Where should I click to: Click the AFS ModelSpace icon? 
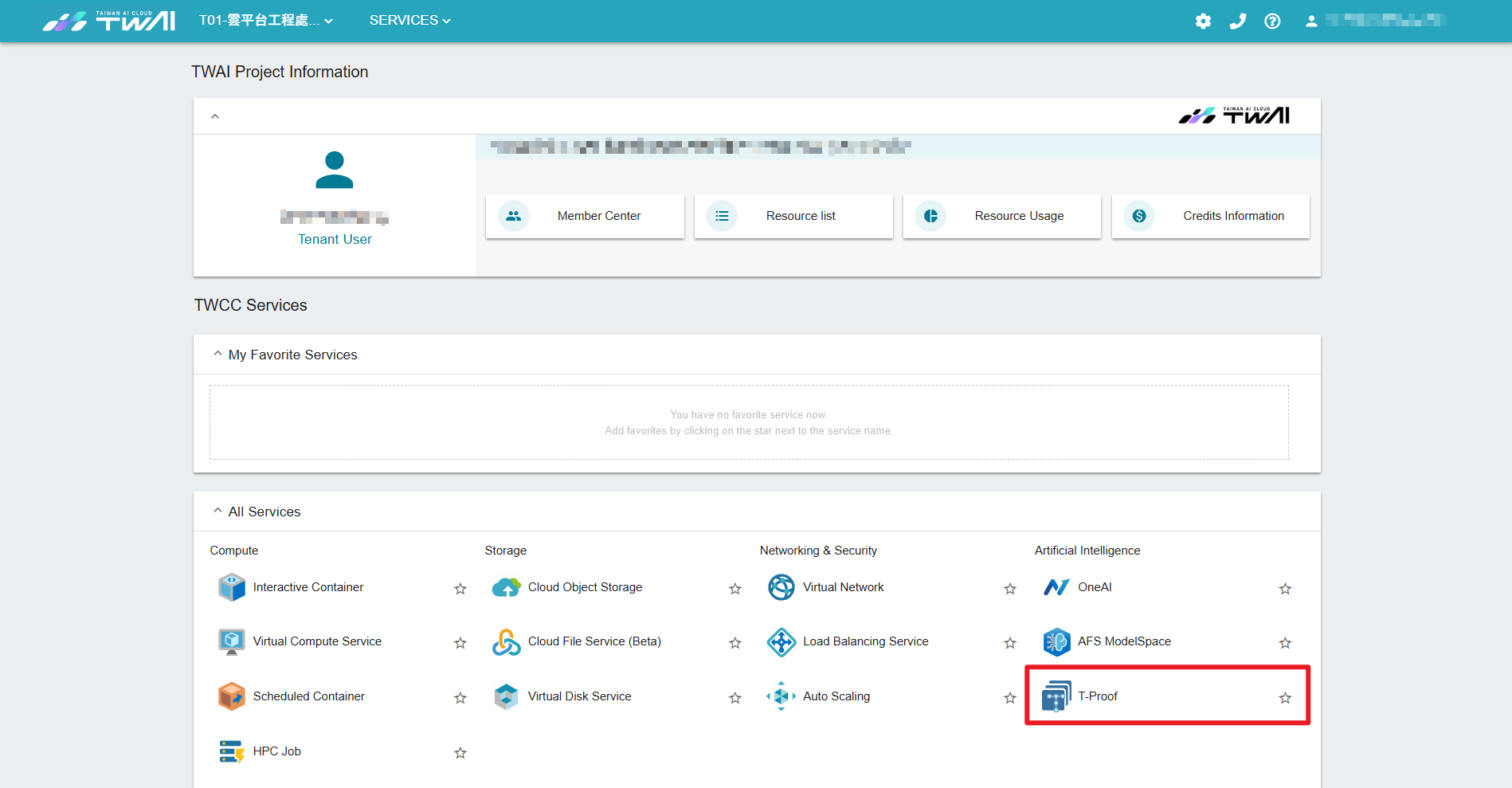(x=1056, y=641)
